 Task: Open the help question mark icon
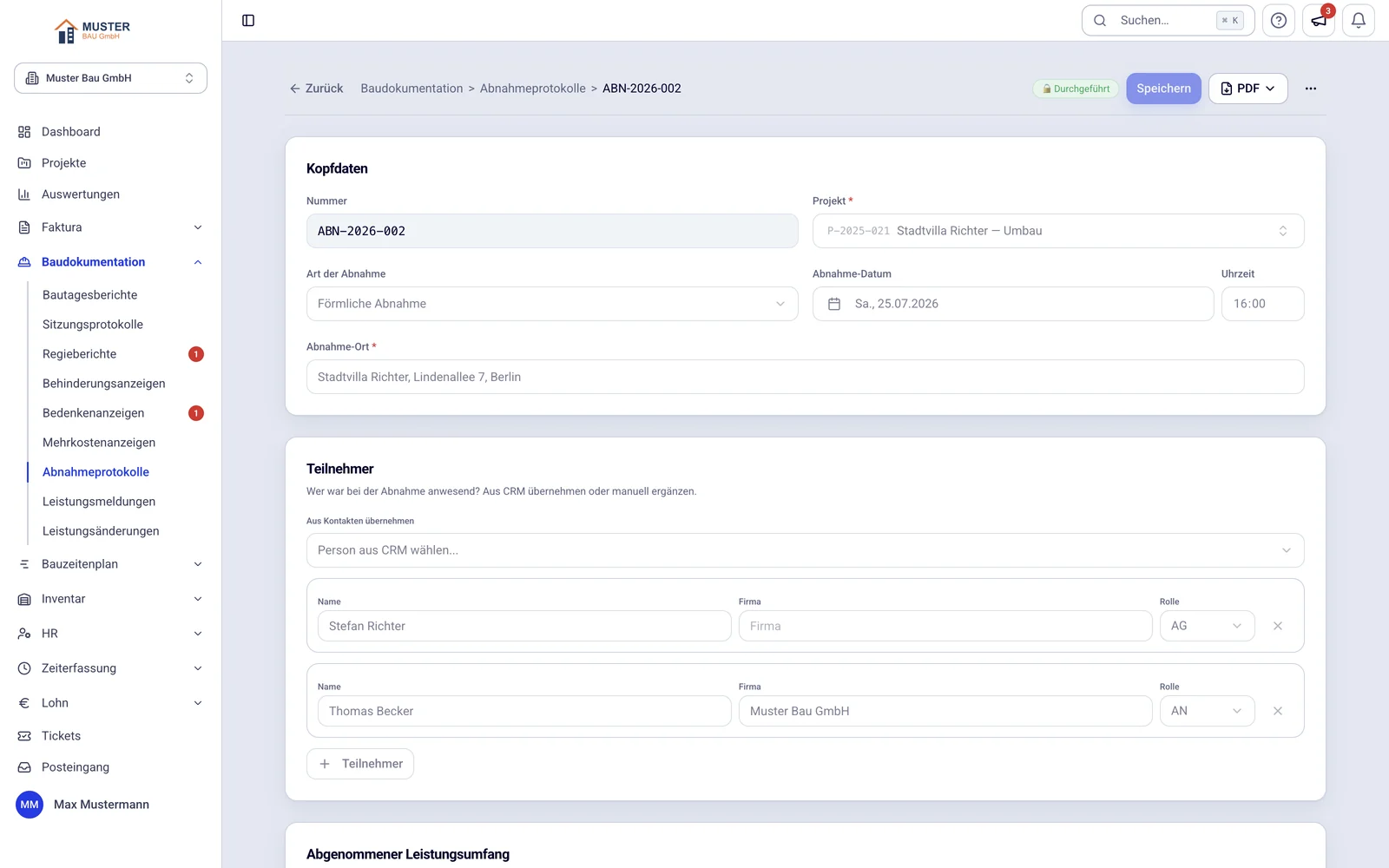click(x=1279, y=21)
